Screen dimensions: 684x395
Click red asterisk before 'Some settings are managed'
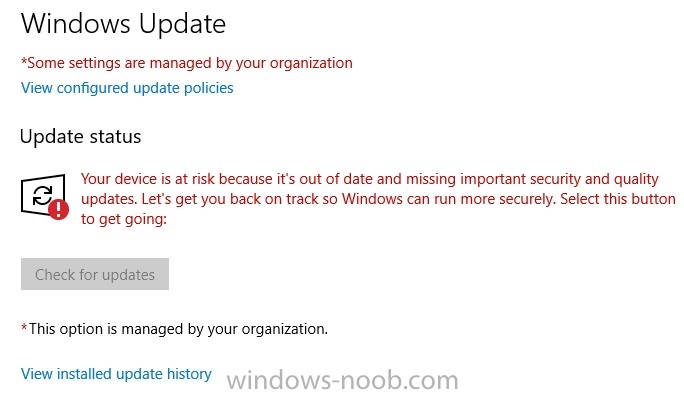pyautogui.click(x=24, y=62)
